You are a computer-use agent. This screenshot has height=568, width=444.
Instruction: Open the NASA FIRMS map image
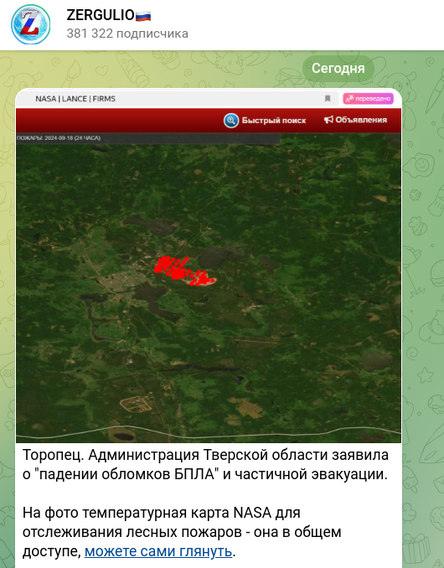pos(209,266)
